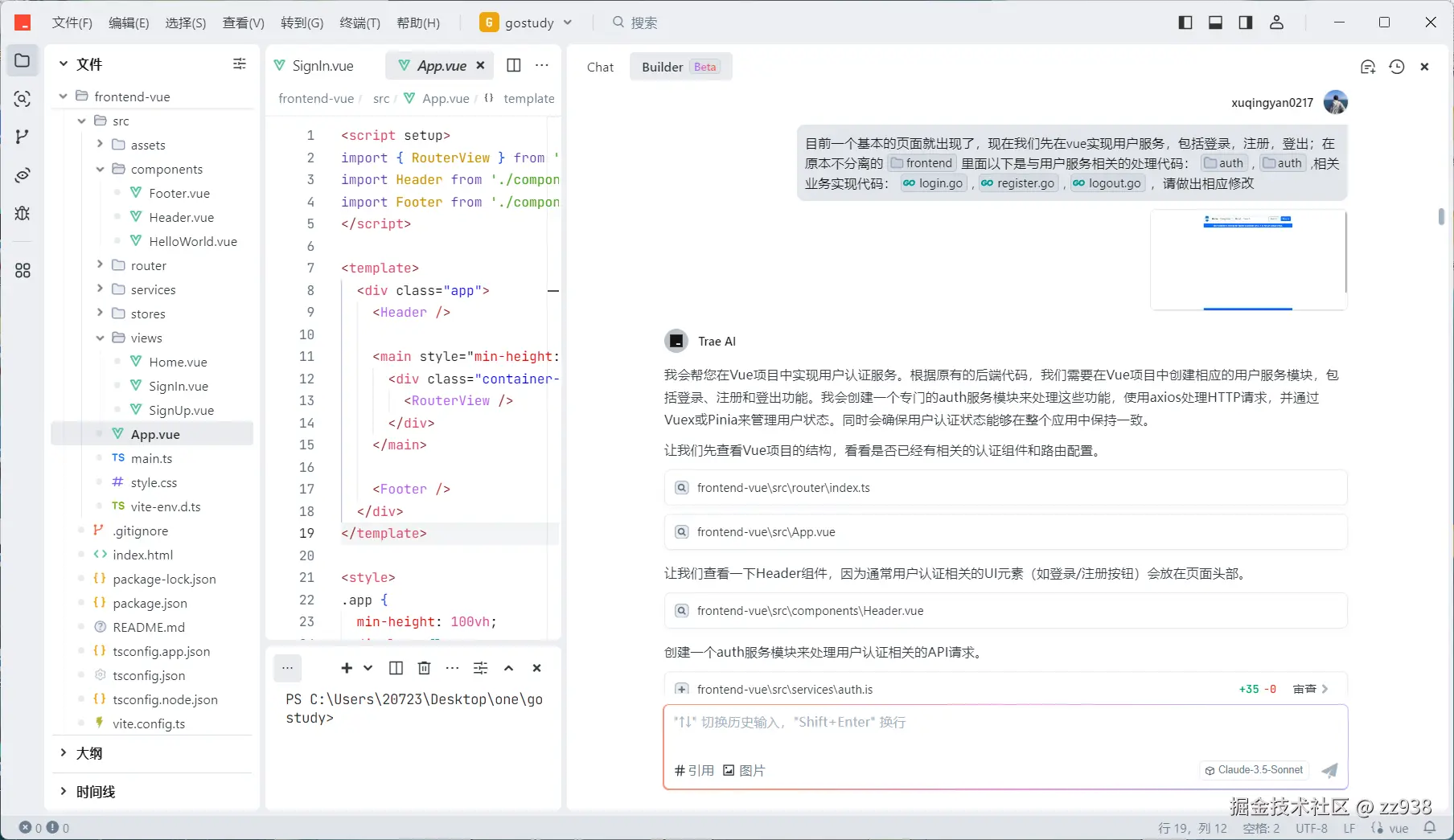Maximize the terminal panel with up arrow
1454x840 pixels.
508,668
